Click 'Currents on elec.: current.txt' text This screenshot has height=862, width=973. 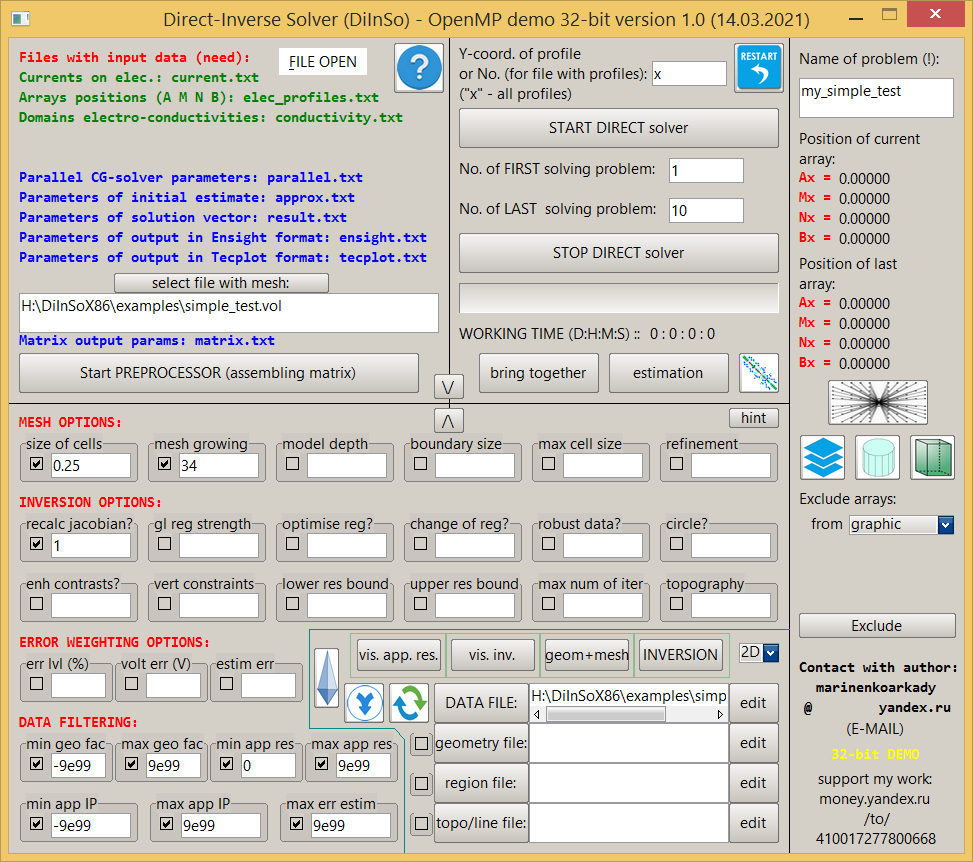[139, 78]
